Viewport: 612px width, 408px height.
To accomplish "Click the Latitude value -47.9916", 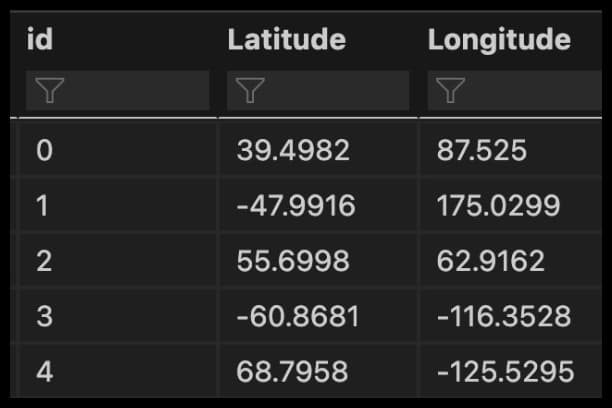I will point(296,206).
